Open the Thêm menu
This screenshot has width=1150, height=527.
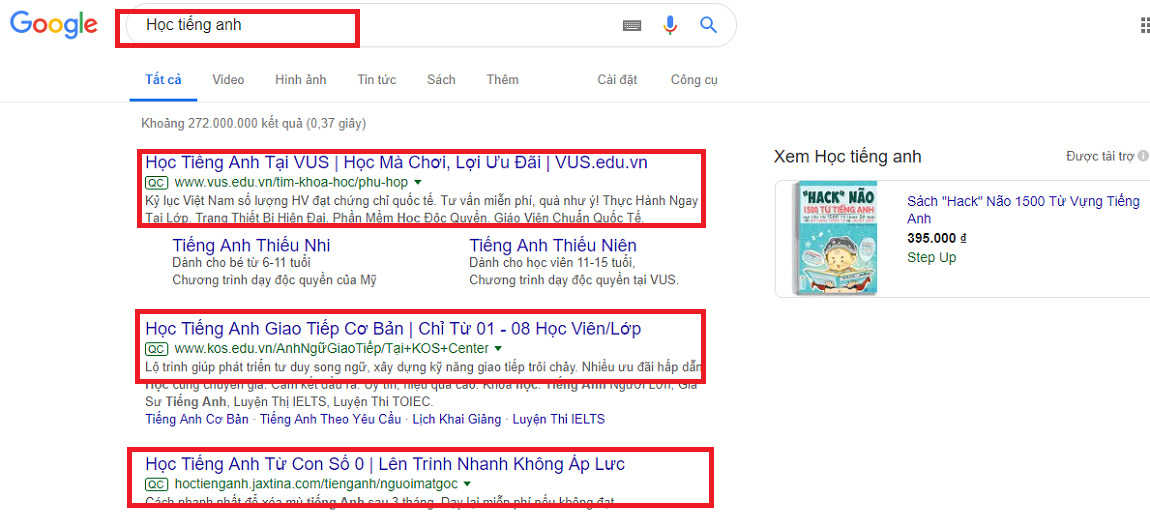coord(502,80)
